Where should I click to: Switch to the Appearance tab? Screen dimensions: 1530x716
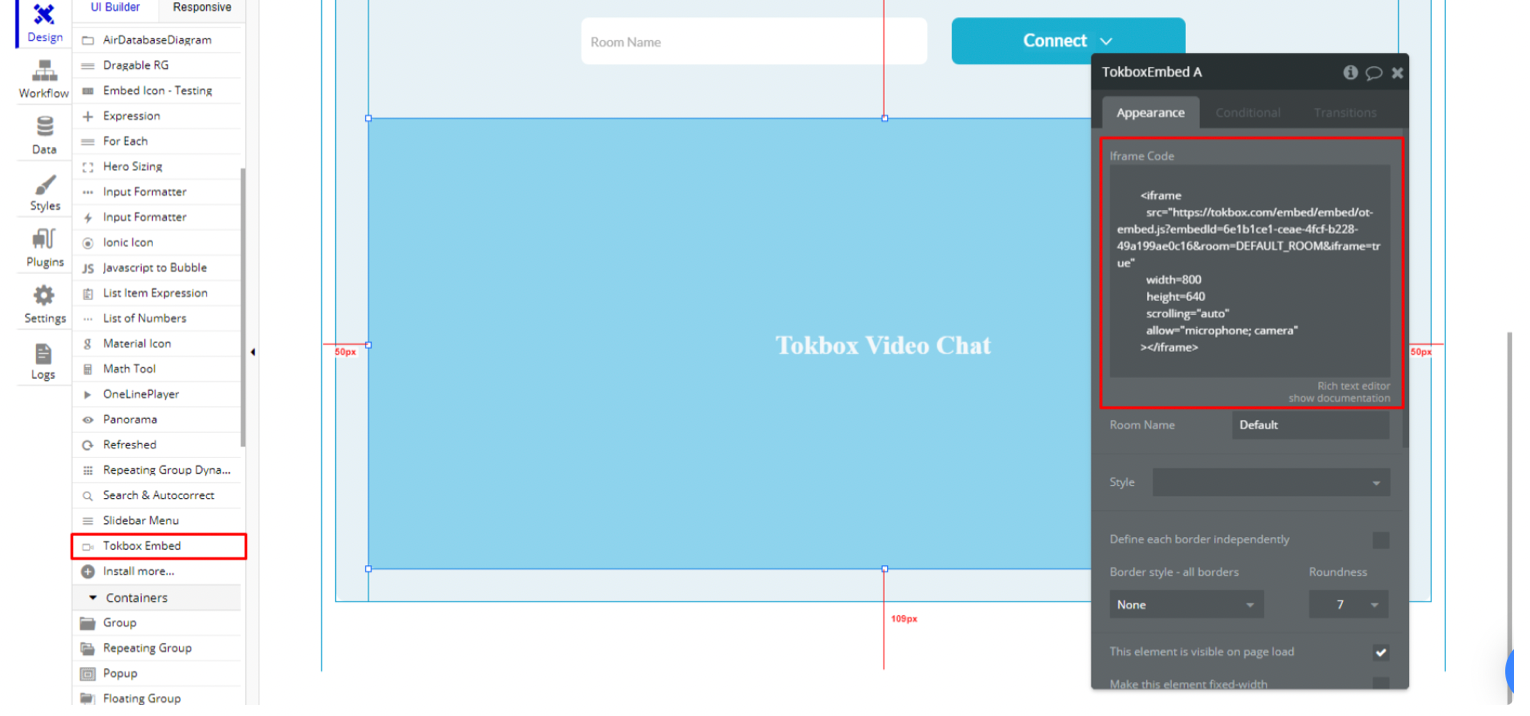[1150, 113]
